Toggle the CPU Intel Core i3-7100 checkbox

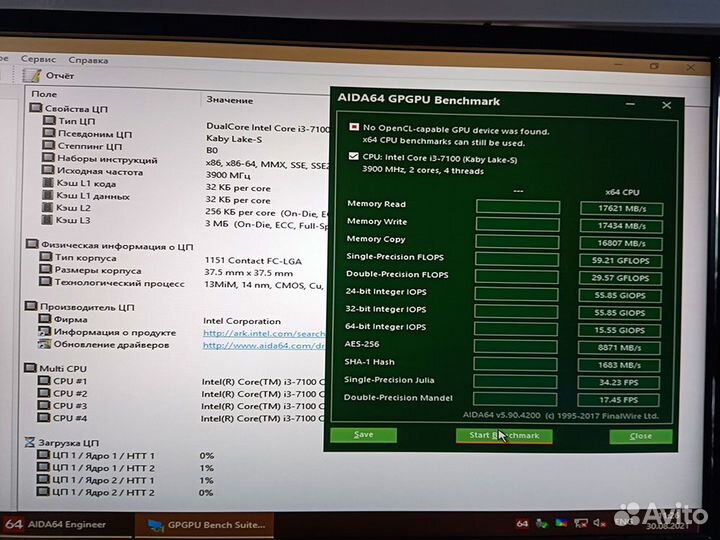(353, 156)
